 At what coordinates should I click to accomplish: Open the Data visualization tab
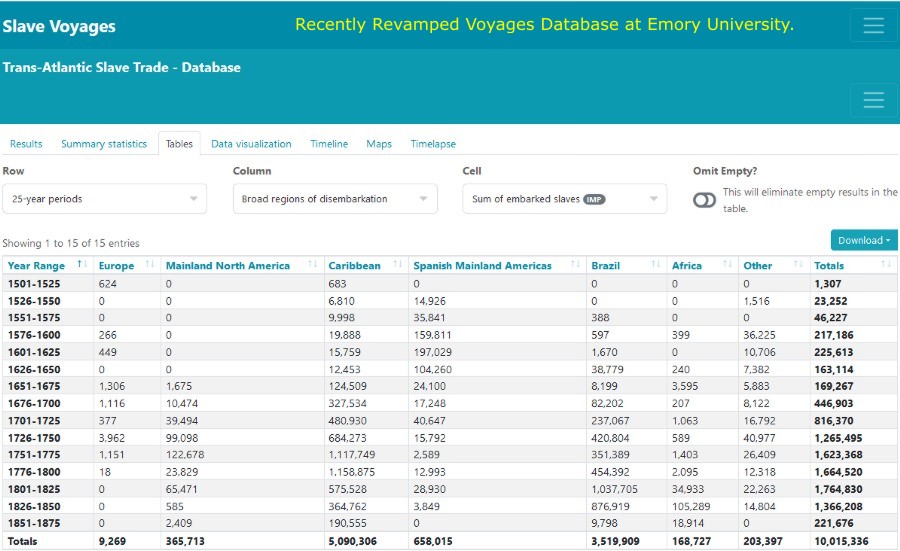(251, 144)
